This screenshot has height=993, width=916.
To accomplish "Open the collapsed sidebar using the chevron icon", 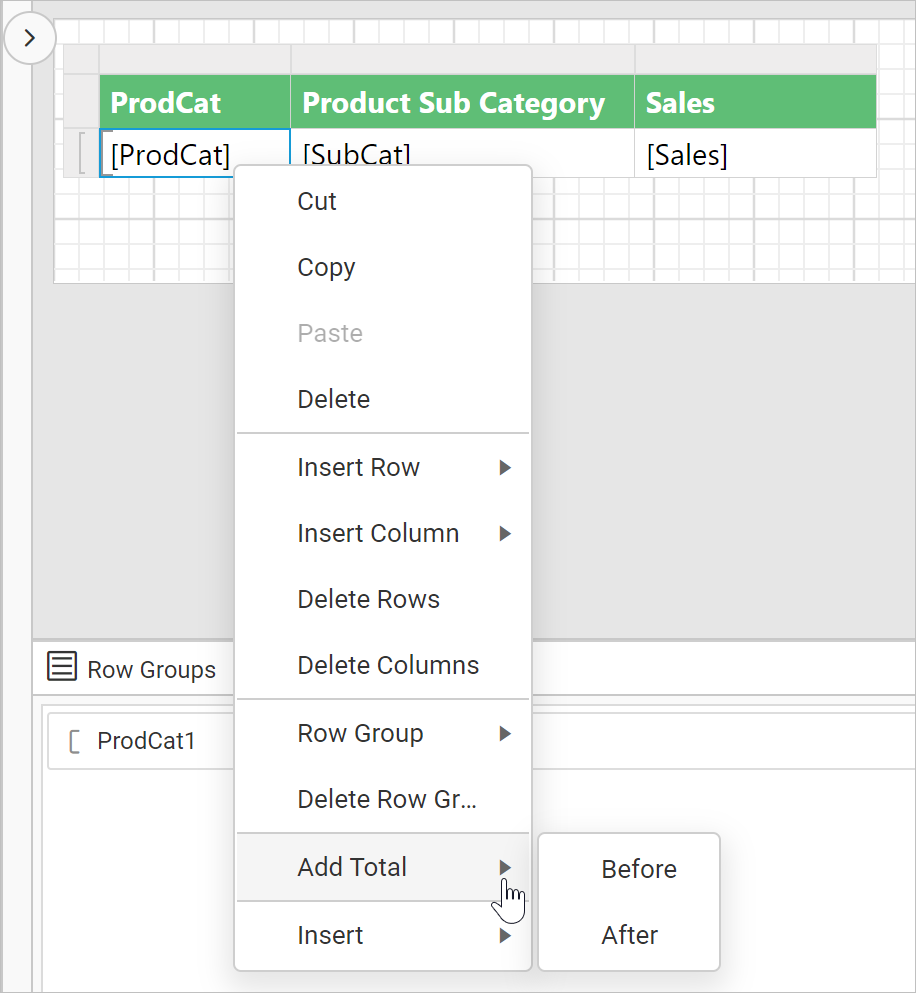I will (x=29, y=37).
